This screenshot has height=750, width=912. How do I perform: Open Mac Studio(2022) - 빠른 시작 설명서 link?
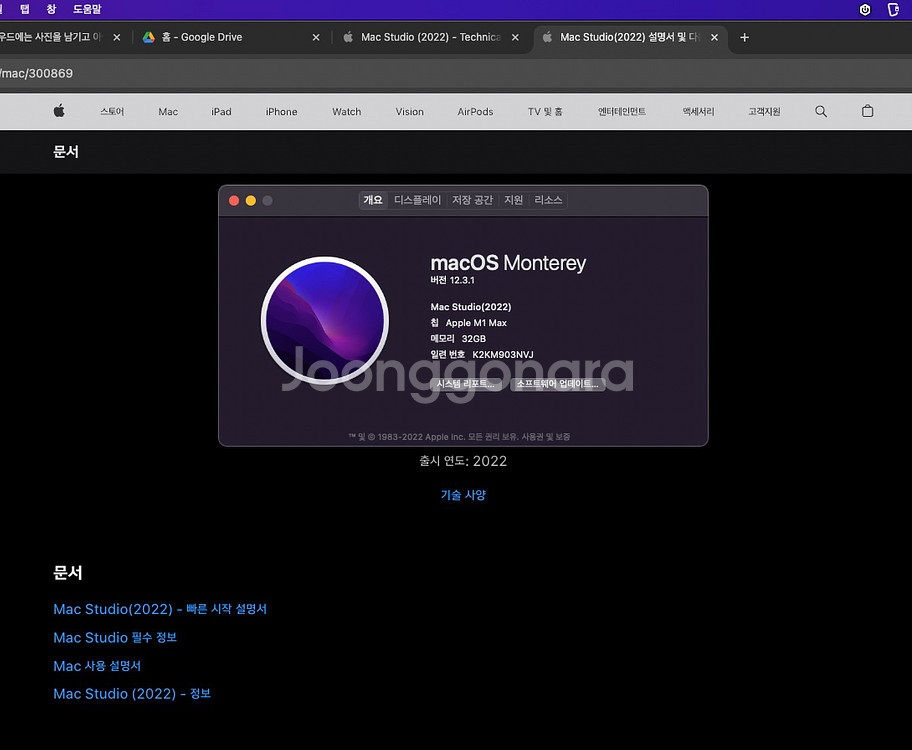[160, 609]
